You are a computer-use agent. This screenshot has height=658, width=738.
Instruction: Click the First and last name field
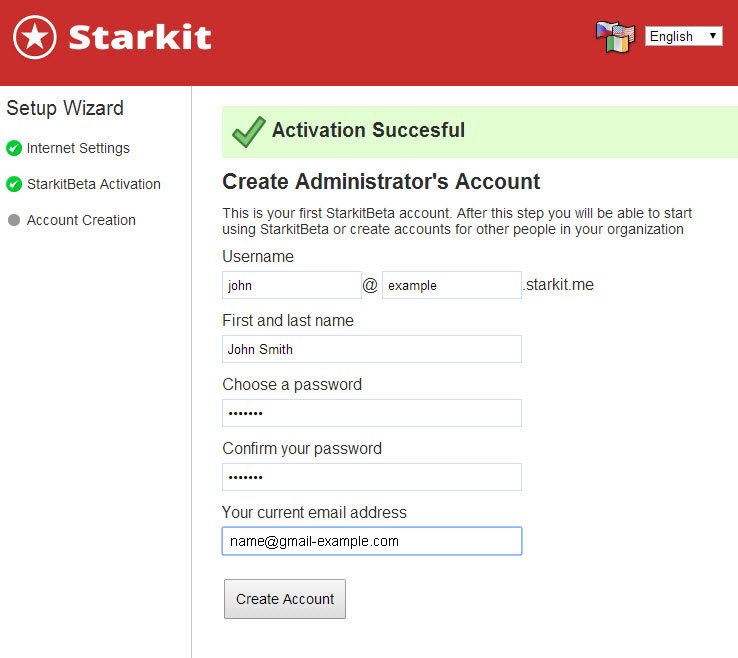click(372, 349)
